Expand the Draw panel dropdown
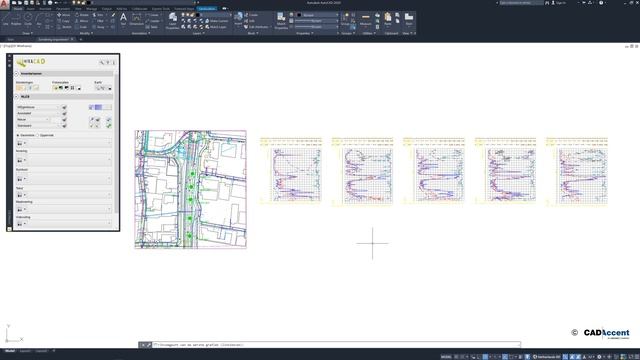Image resolution: width=640 pixels, height=360 pixels. (27, 33)
